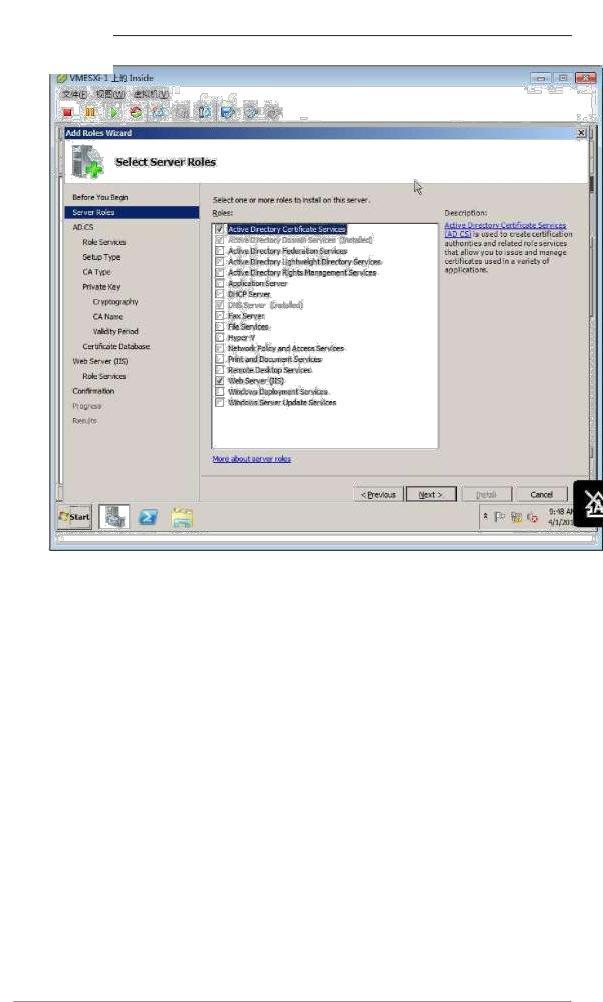Check Active Directory Rights Management Services

click(x=220, y=273)
